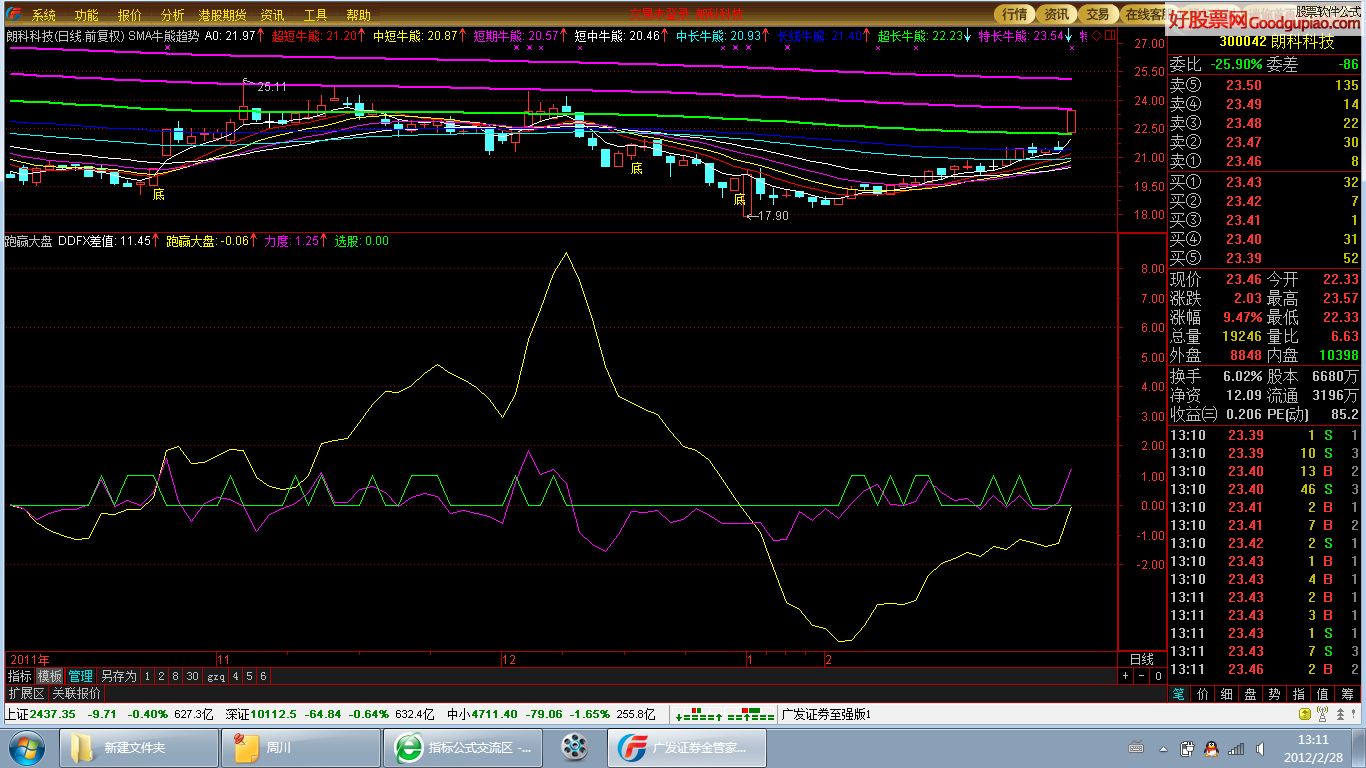This screenshot has width=1366, height=768.
Task: Click the 0 reset button under 日线
Action: point(1157,676)
